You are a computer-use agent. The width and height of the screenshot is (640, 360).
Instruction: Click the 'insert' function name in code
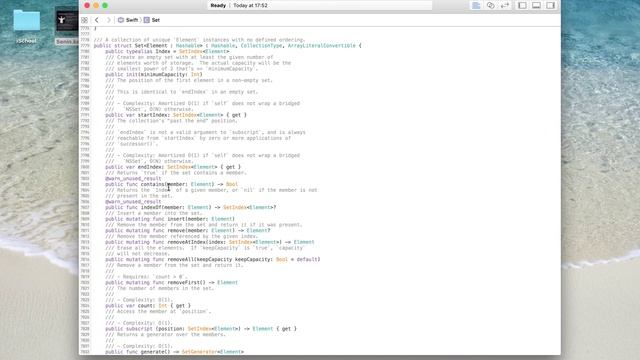coord(176,219)
